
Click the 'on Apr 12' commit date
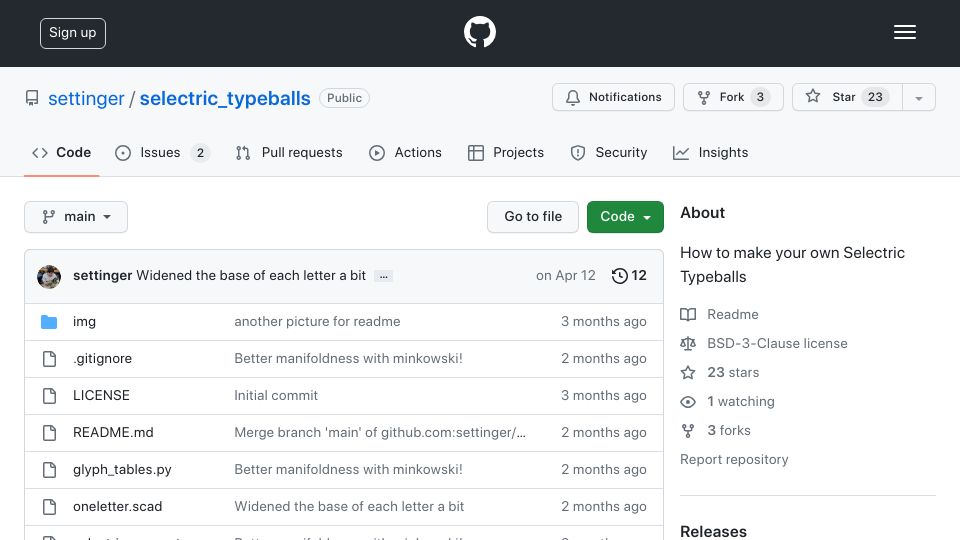pyautogui.click(x=566, y=276)
